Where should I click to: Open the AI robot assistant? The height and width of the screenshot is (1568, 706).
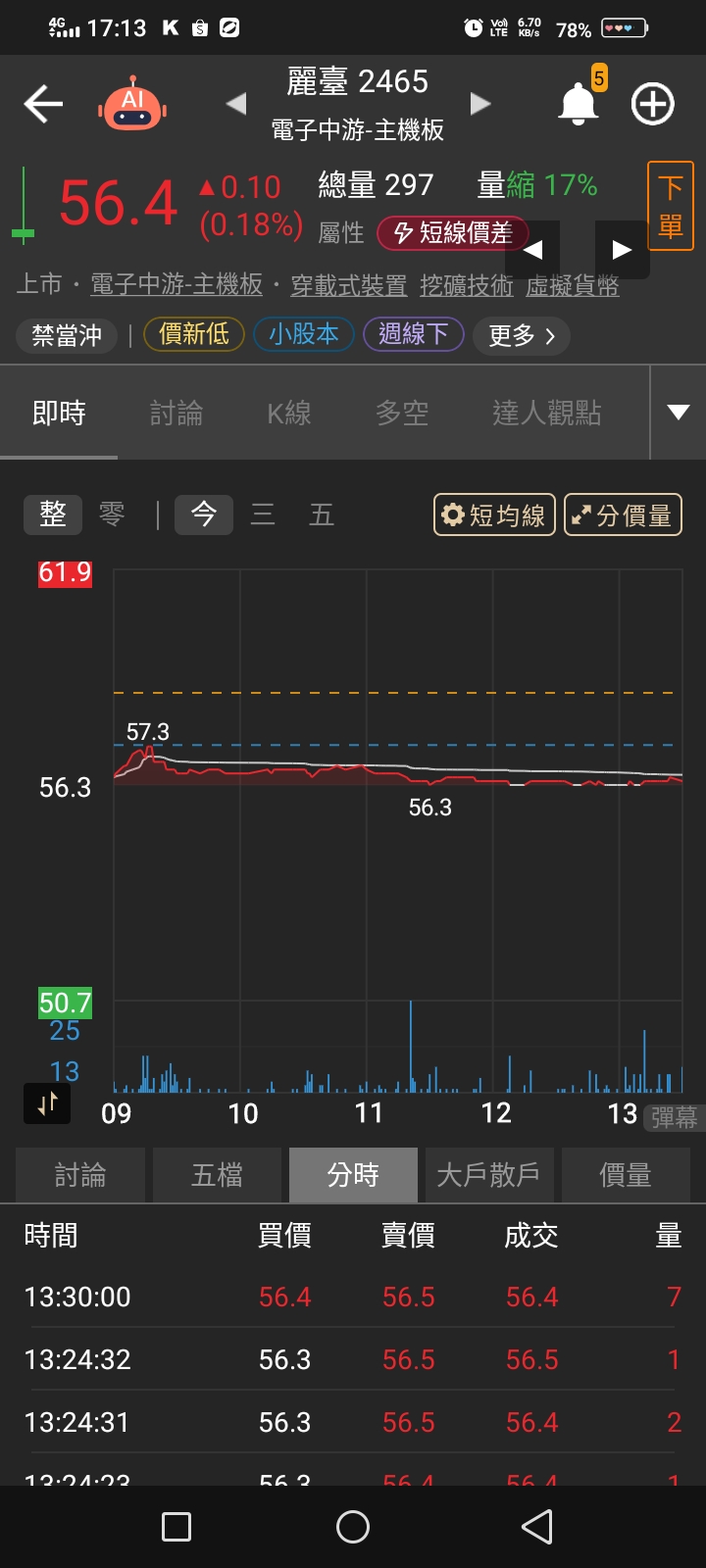pos(132,104)
